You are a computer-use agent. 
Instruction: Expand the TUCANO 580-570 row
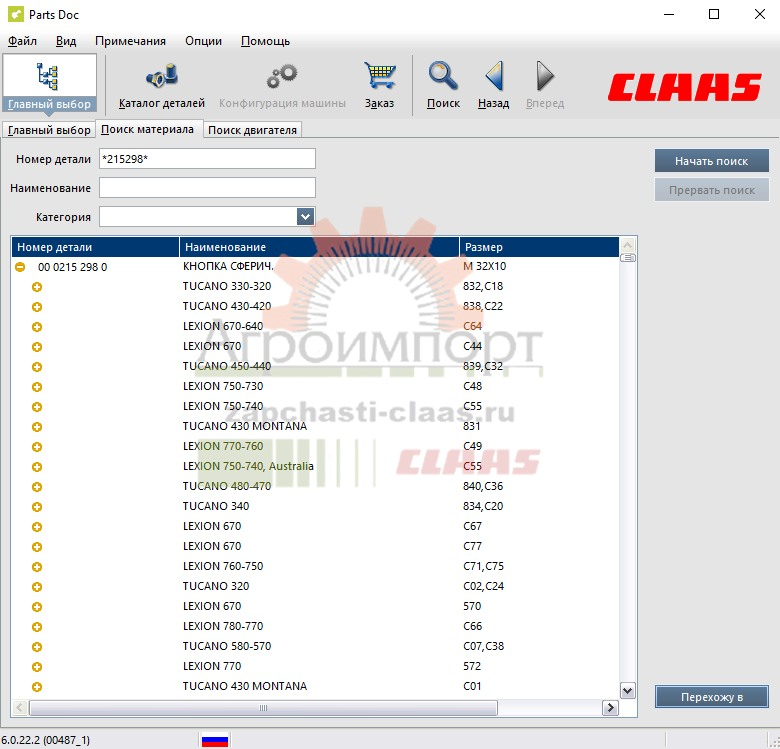tap(37, 647)
